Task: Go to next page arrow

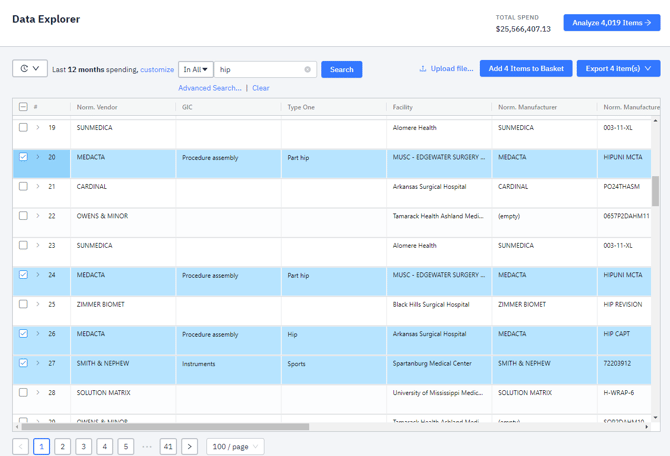Action: pos(189,446)
